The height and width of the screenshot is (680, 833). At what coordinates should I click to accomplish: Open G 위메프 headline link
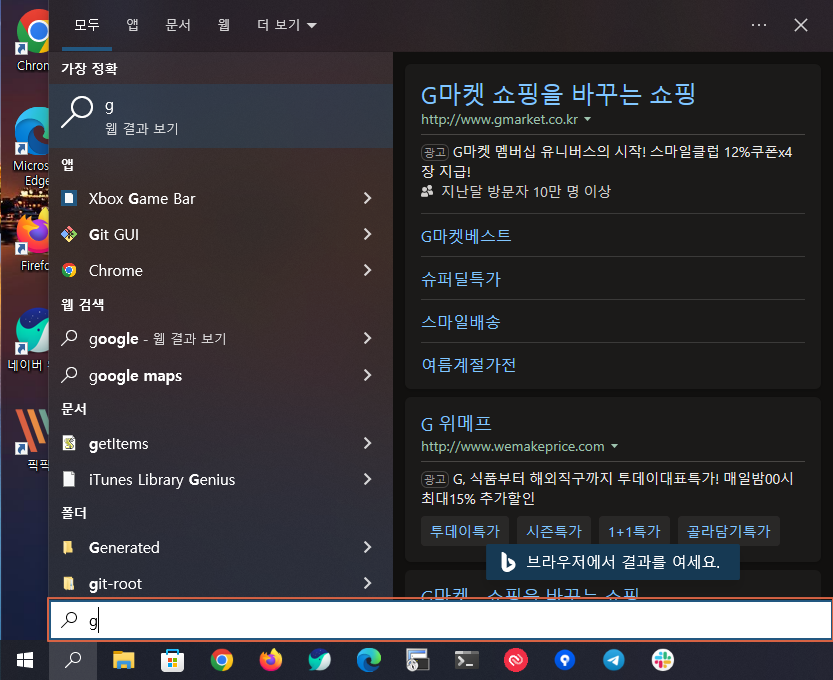(x=456, y=424)
